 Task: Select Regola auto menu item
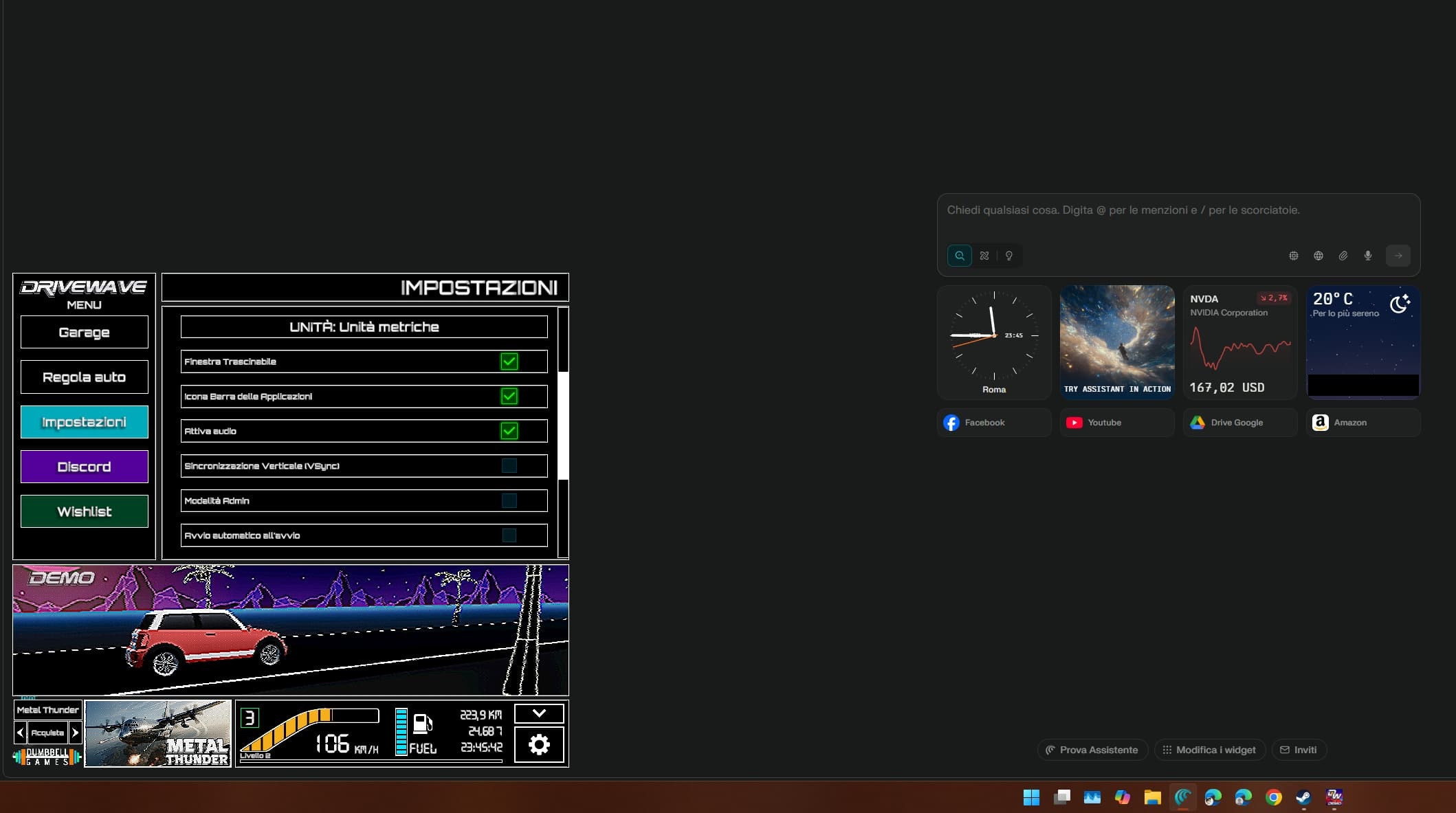(85, 377)
